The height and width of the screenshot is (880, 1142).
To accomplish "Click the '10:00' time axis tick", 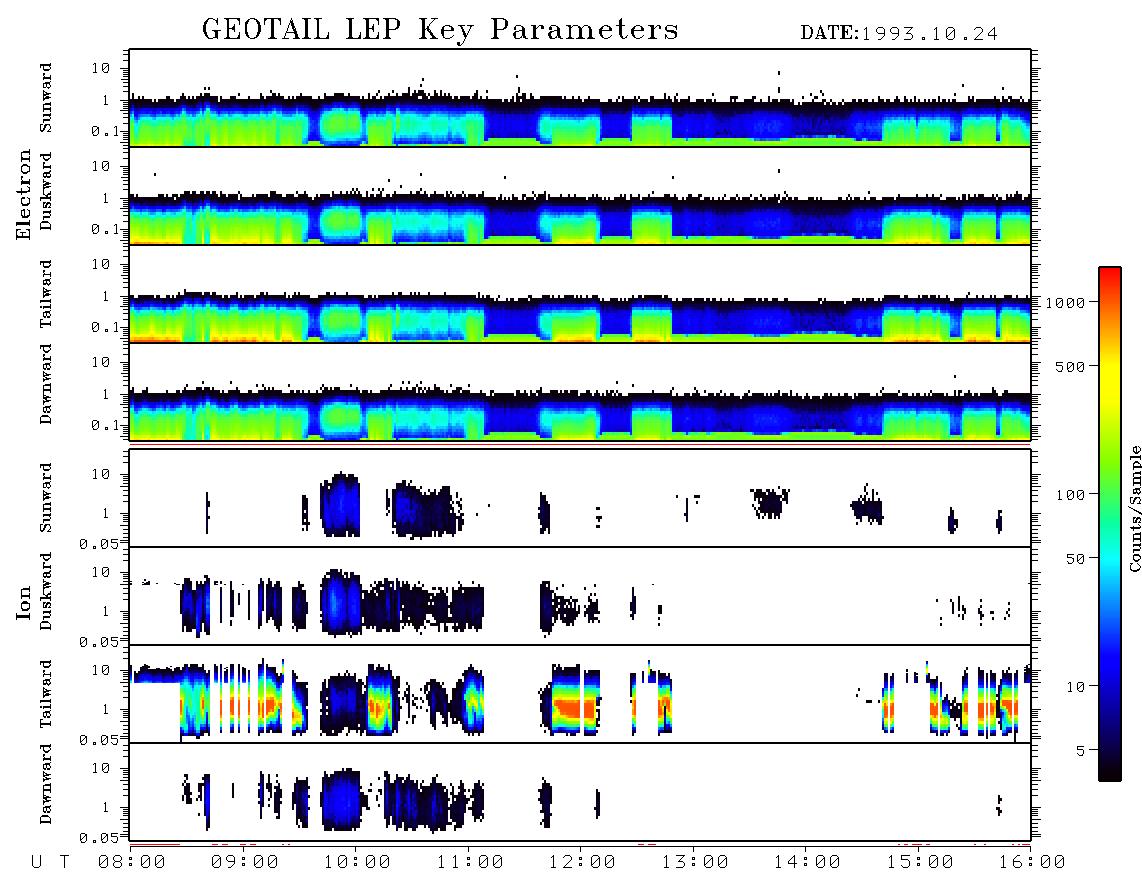I will coord(358,862).
